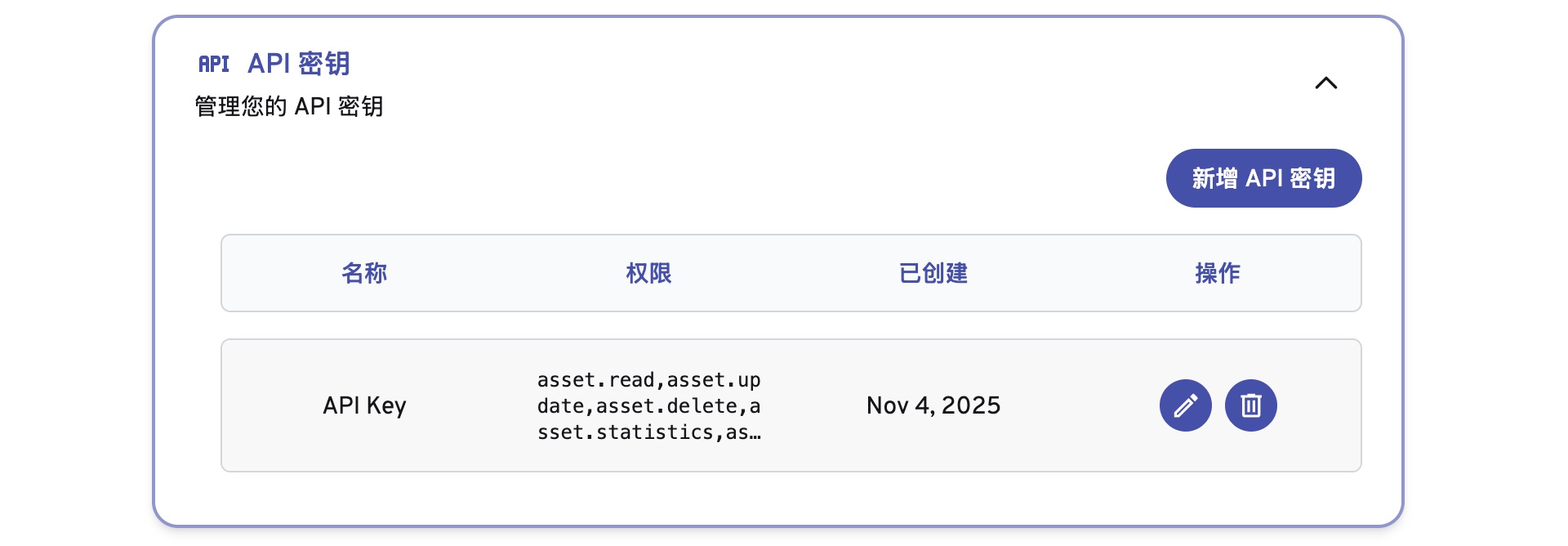
Task: Delete the API Key via trash icon
Action: (x=1250, y=405)
